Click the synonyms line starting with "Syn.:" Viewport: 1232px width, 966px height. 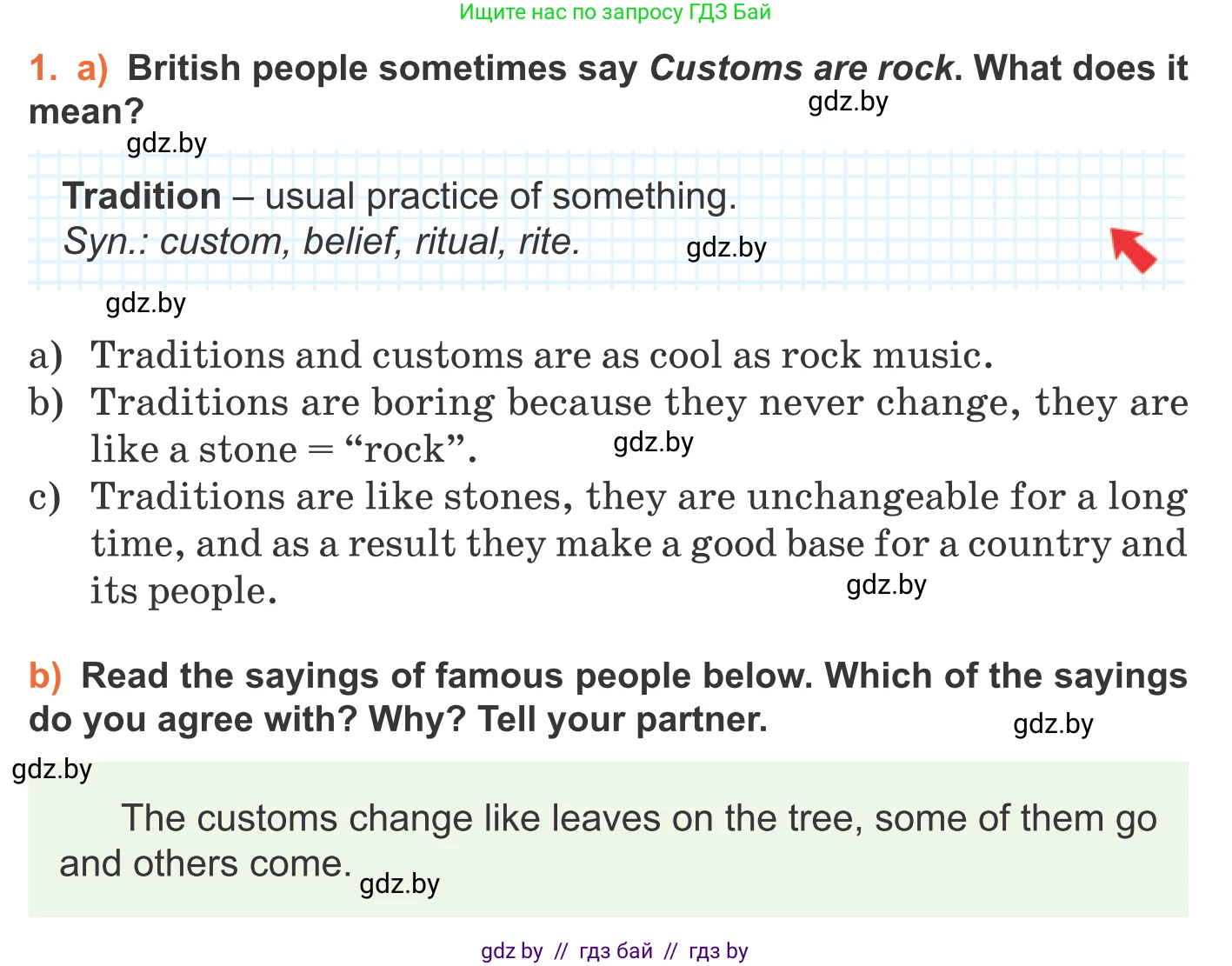point(322,242)
